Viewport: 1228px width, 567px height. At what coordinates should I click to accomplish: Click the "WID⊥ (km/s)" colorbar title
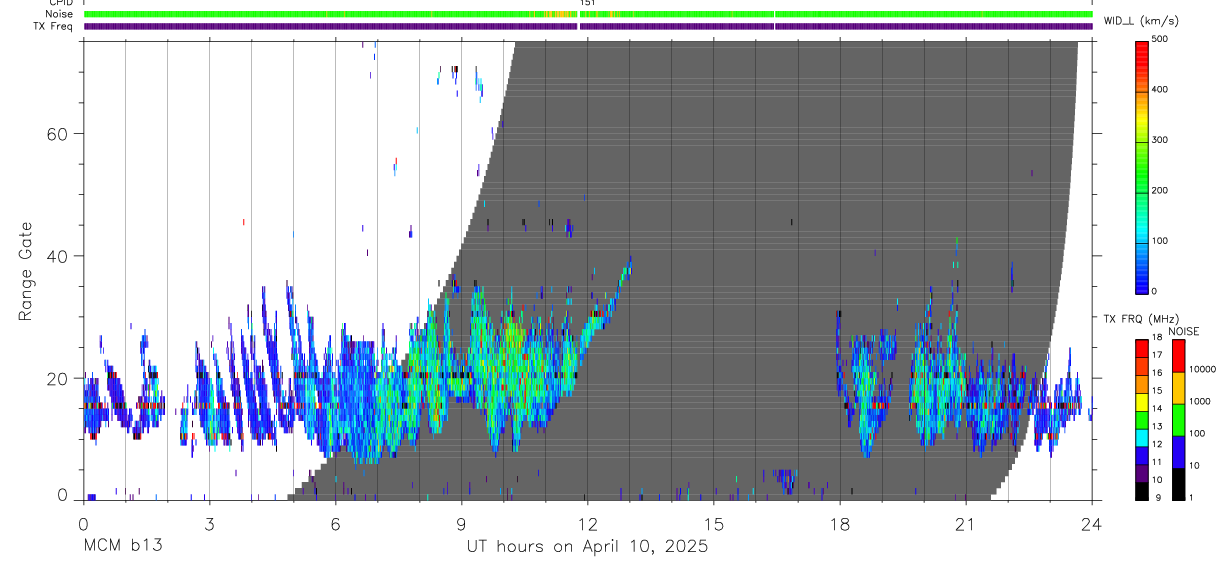pos(1141,20)
